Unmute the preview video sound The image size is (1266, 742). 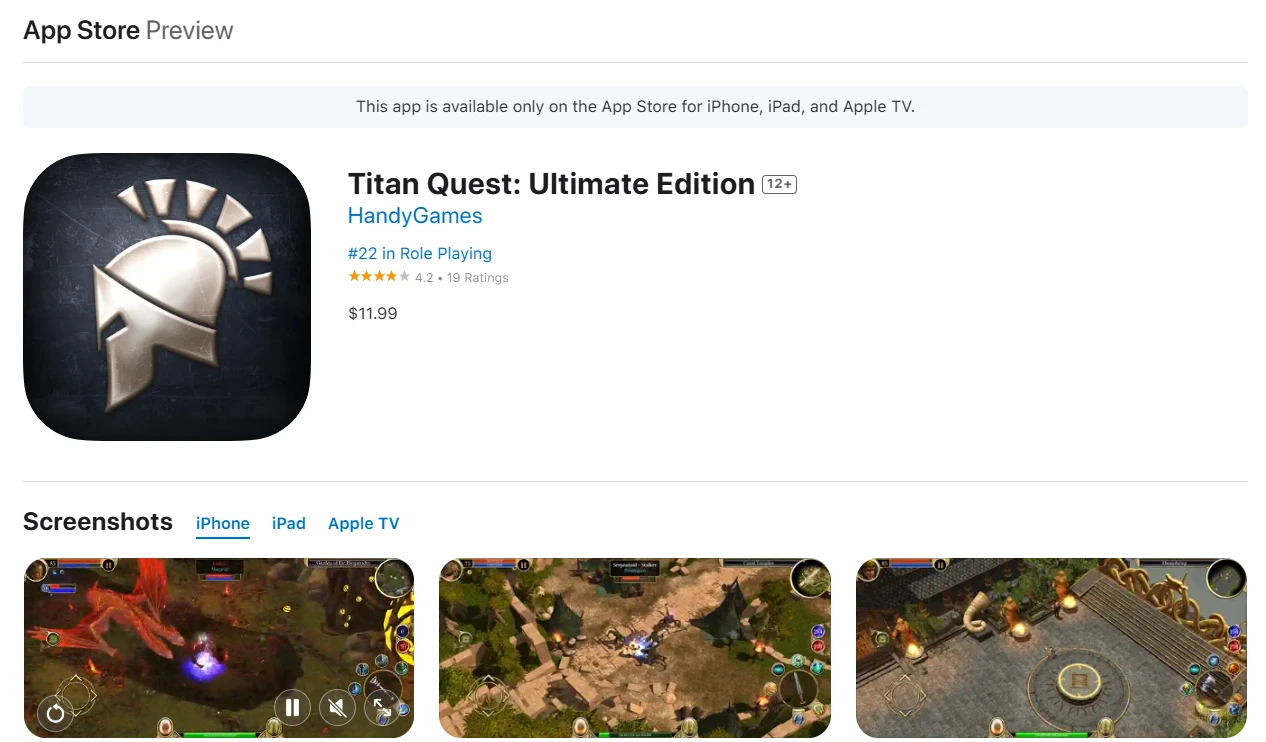click(337, 709)
